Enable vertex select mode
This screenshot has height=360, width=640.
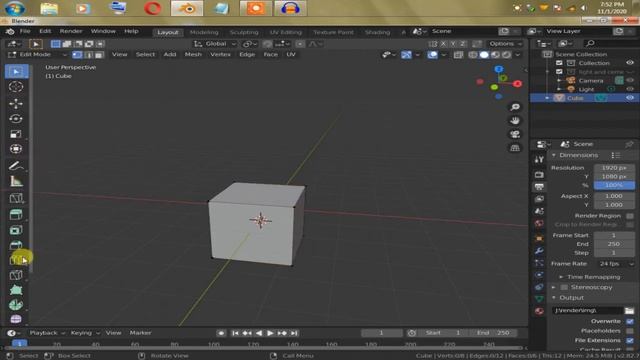pos(77,54)
